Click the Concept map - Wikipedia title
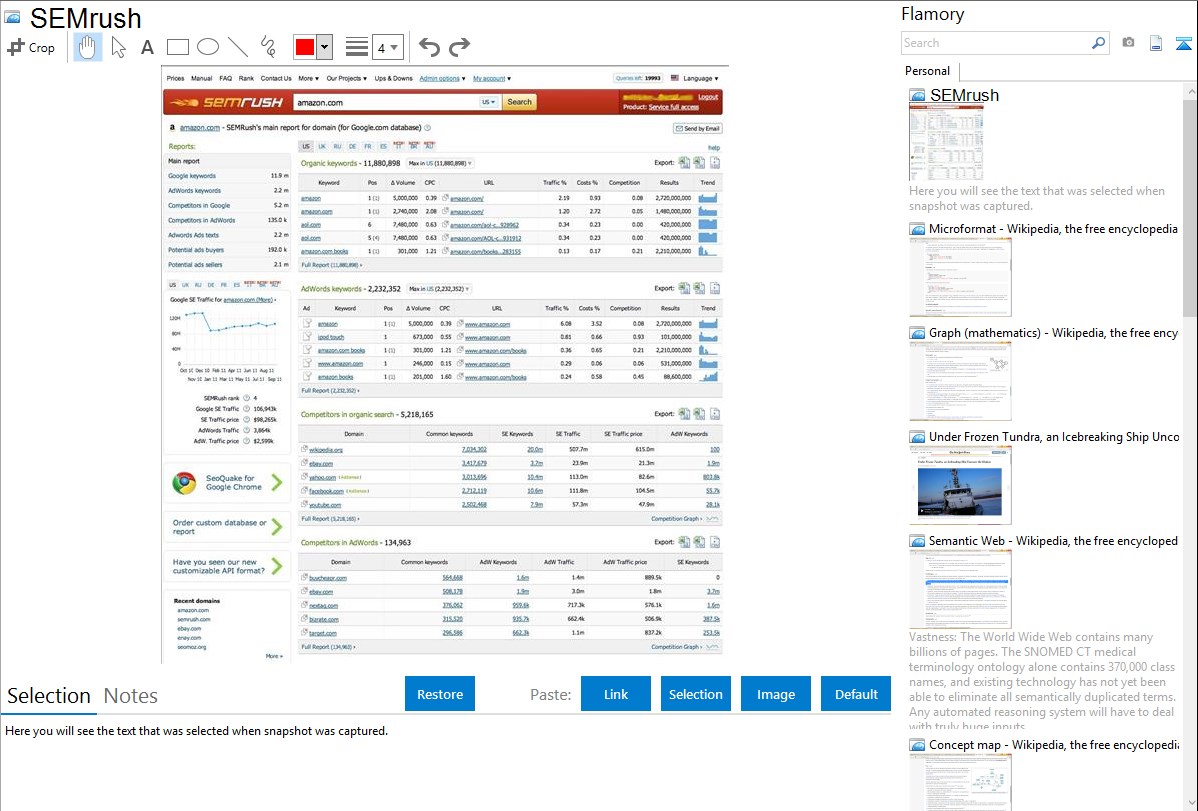The width and height of the screenshot is (1198, 811). pyautogui.click(x=1054, y=745)
